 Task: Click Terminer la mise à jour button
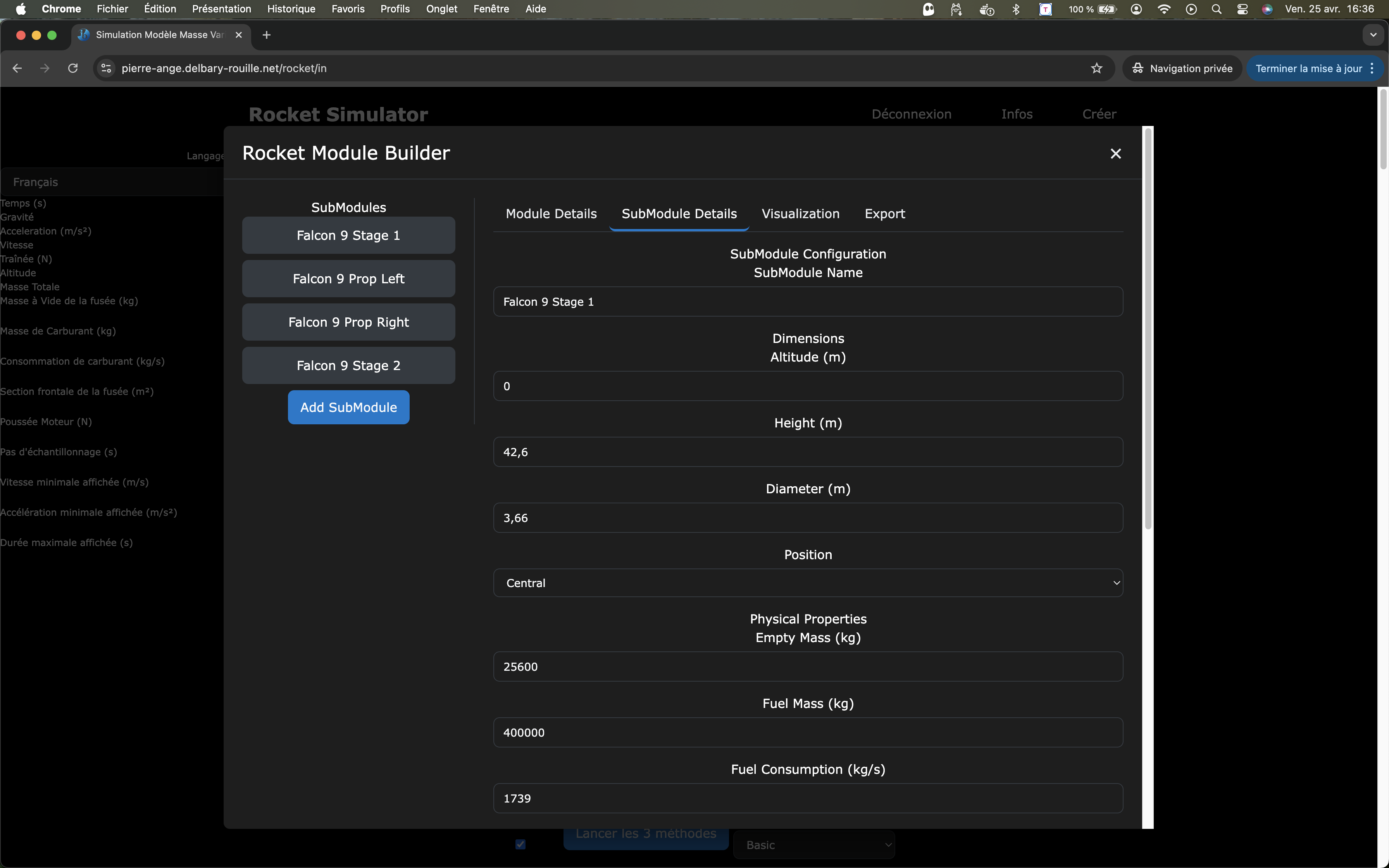(x=1308, y=68)
